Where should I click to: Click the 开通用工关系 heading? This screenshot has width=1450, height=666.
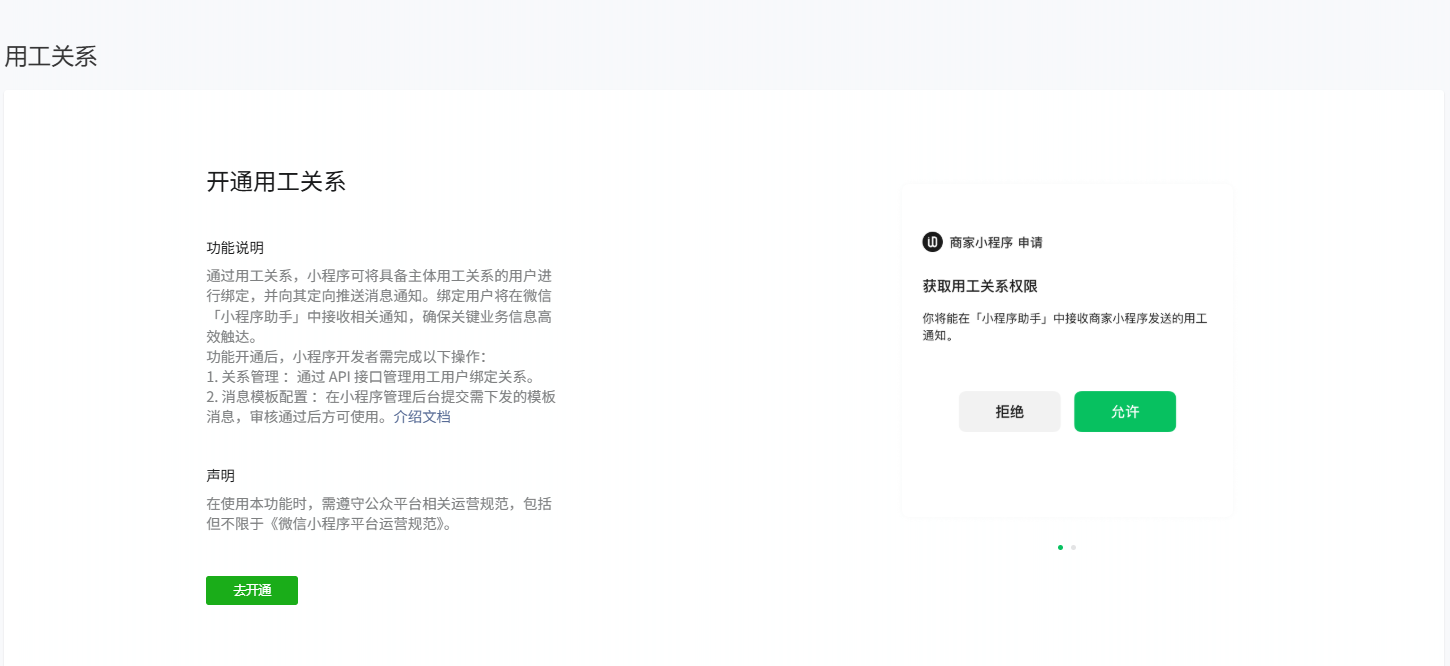pyautogui.click(x=276, y=181)
